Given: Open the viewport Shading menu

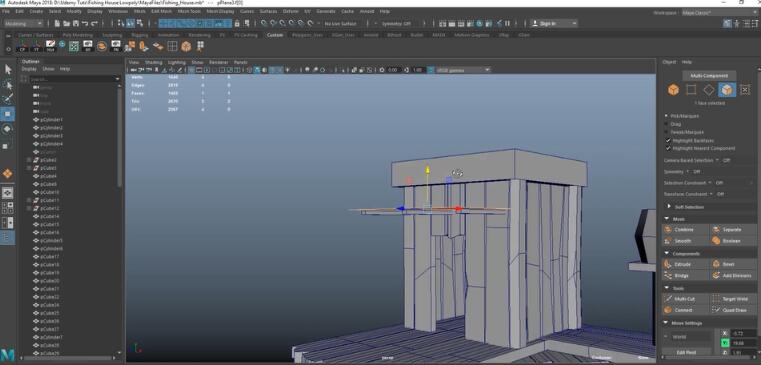Looking at the screenshot, I should click(x=153, y=62).
